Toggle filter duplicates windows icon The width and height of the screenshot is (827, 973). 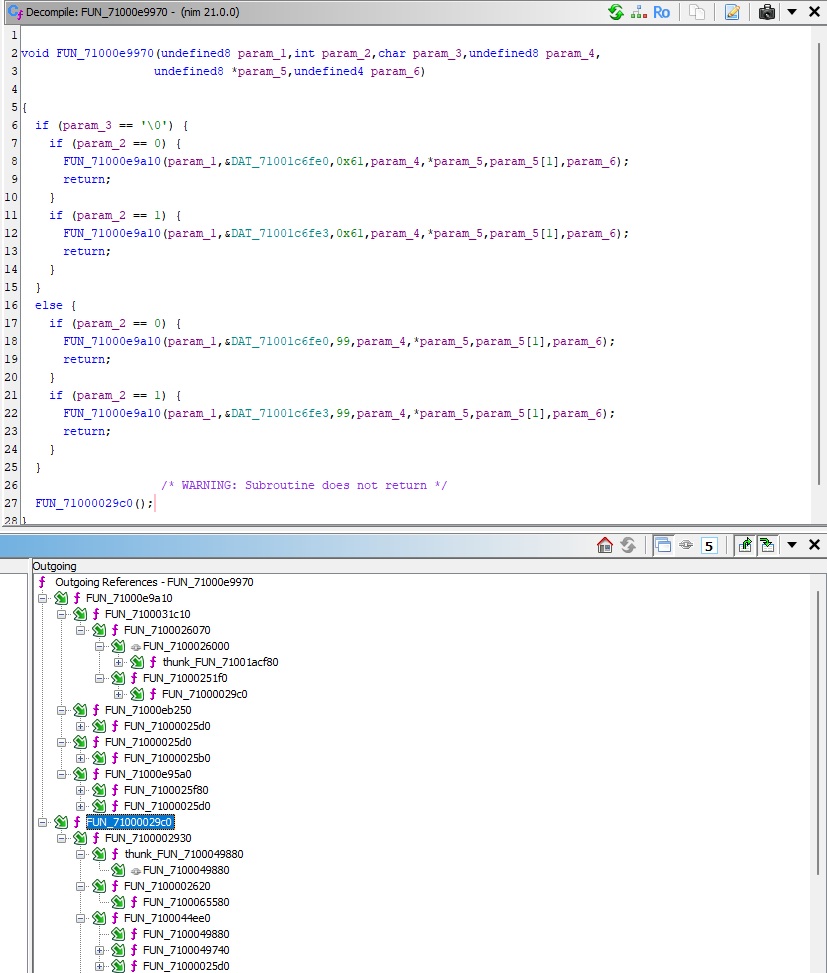pyautogui.click(x=663, y=545)
